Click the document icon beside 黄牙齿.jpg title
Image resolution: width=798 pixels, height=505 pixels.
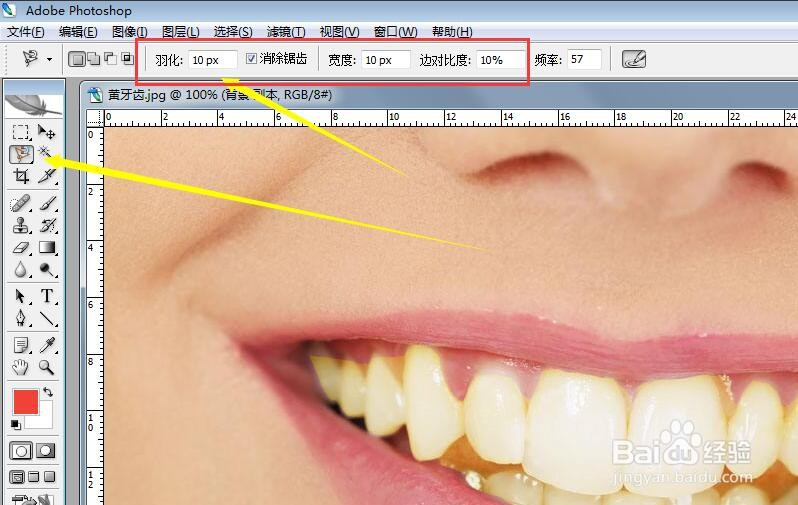[95, 95]
